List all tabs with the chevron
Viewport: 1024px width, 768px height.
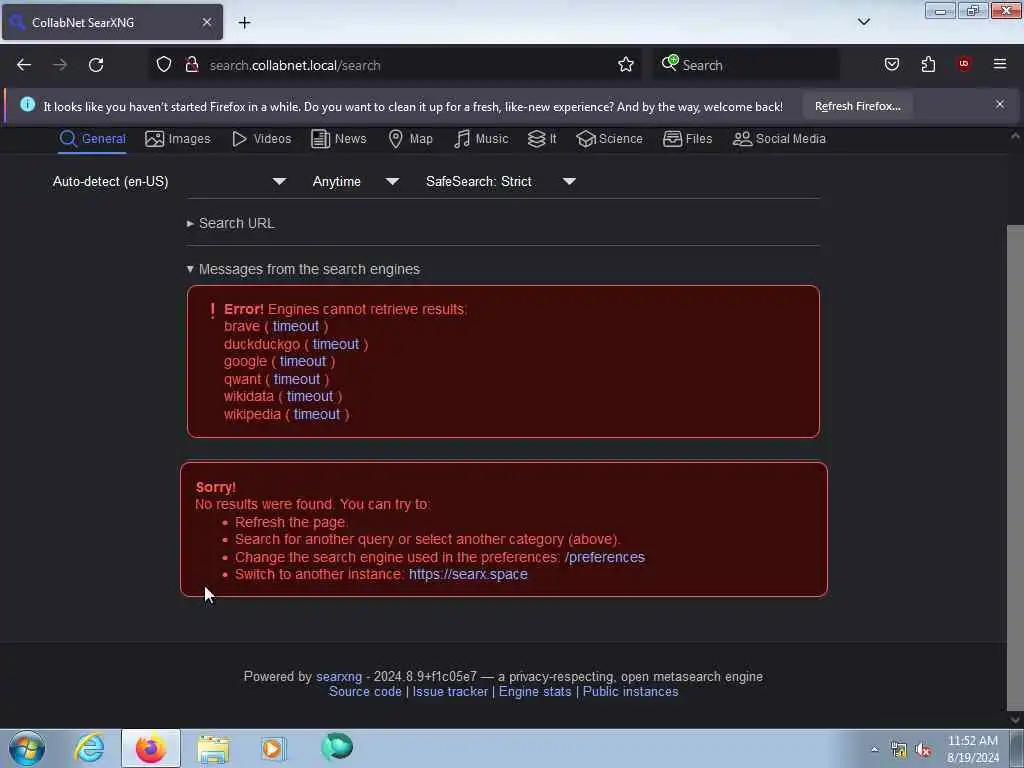pos(863,22)
